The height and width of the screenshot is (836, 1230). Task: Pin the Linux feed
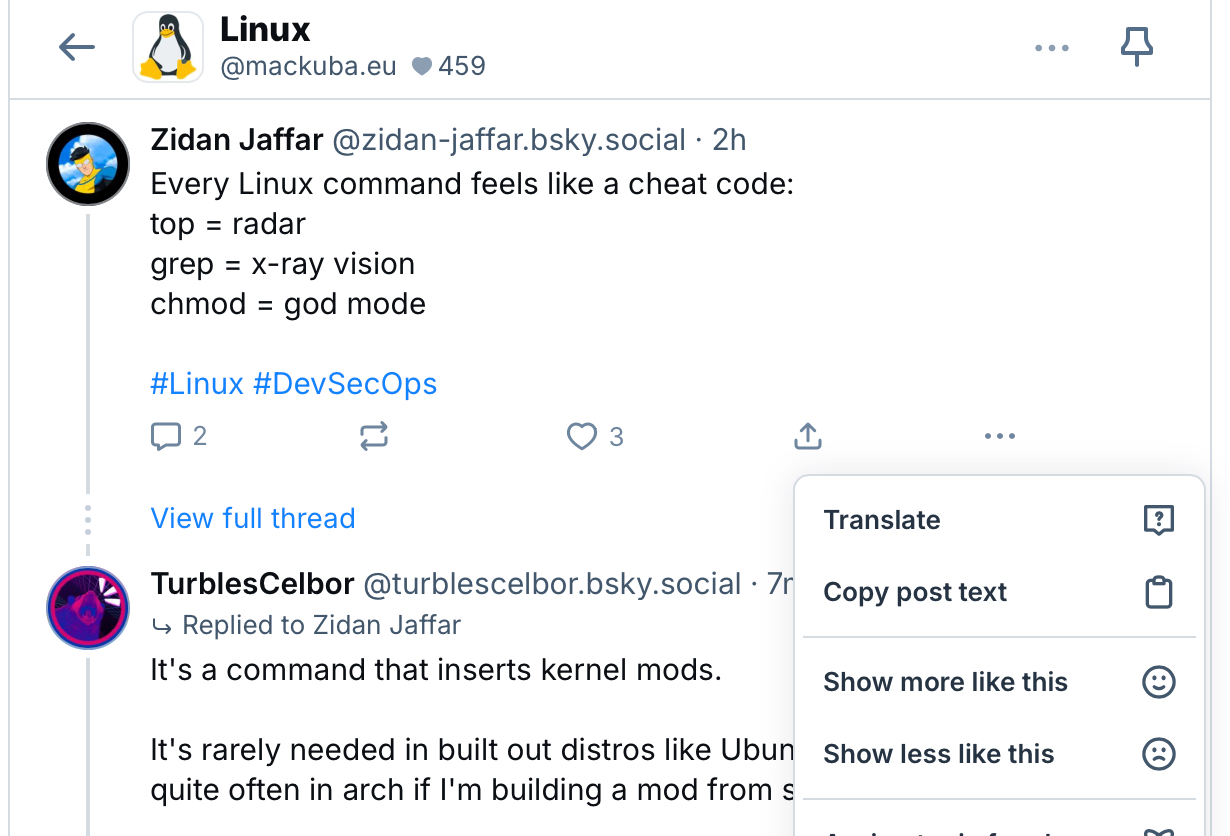click(1136, 47)
